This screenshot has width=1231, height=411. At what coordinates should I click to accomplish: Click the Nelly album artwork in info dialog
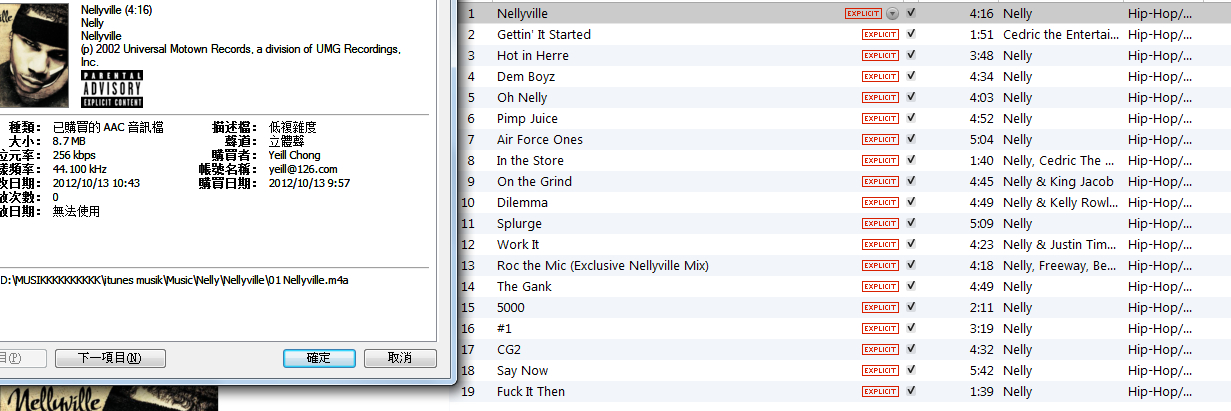click(35, 54)
